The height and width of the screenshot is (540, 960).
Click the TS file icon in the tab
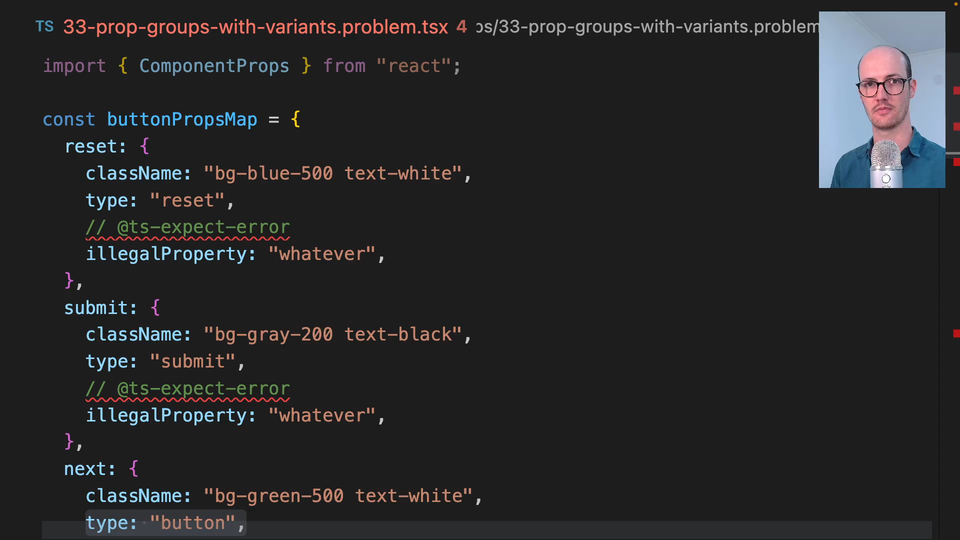[x=44, y=26]
